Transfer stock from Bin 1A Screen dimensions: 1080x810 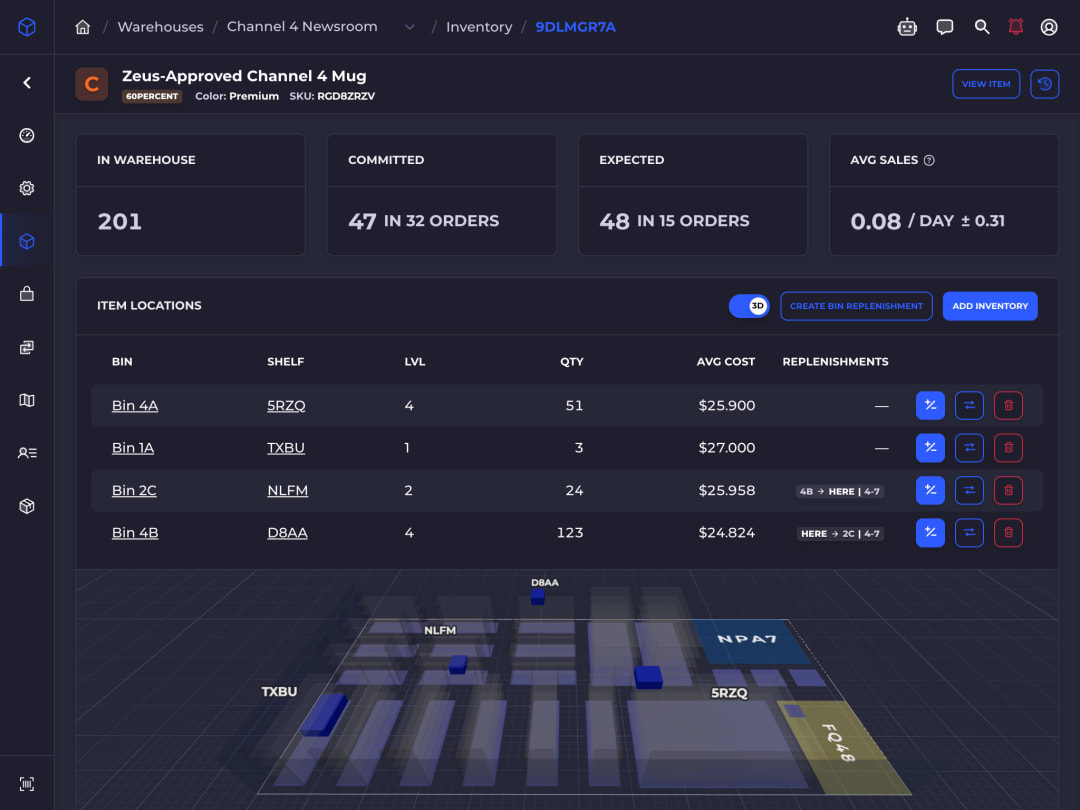click(x=969, y=448)
